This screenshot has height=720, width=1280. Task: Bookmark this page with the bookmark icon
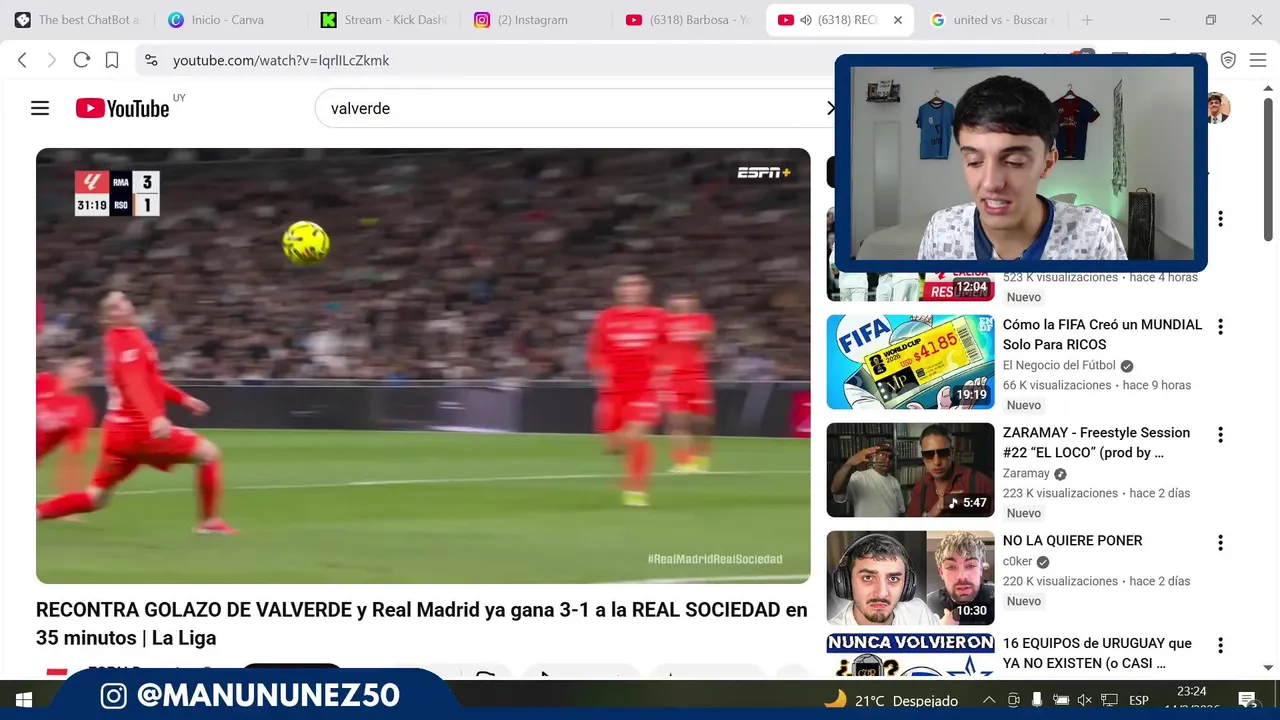tap(112, 60)
